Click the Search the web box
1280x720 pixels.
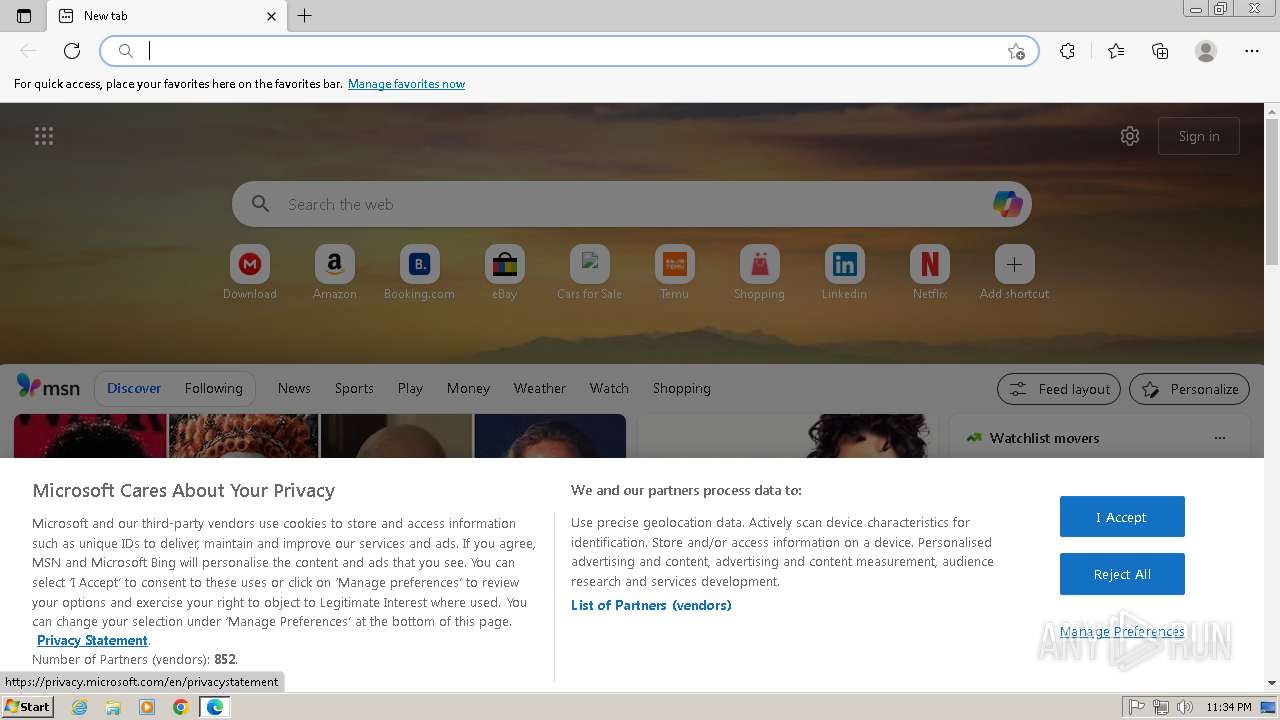click(630, 204)
